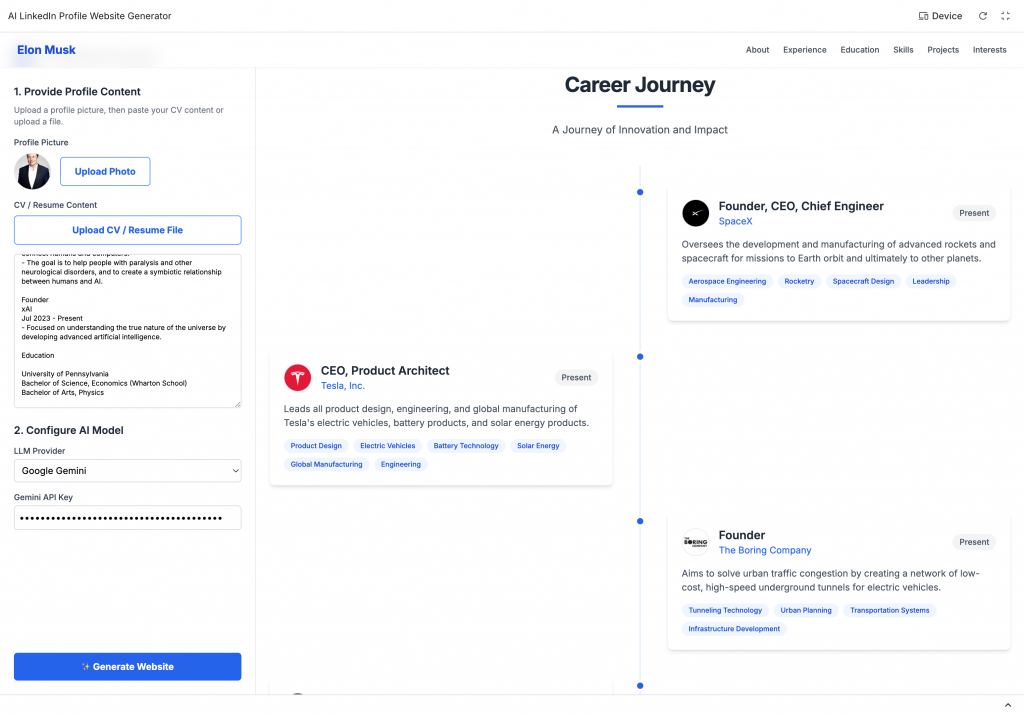Click Upload CV / Resume File button
Screen dimensions: 1024x715
(127, 230)
